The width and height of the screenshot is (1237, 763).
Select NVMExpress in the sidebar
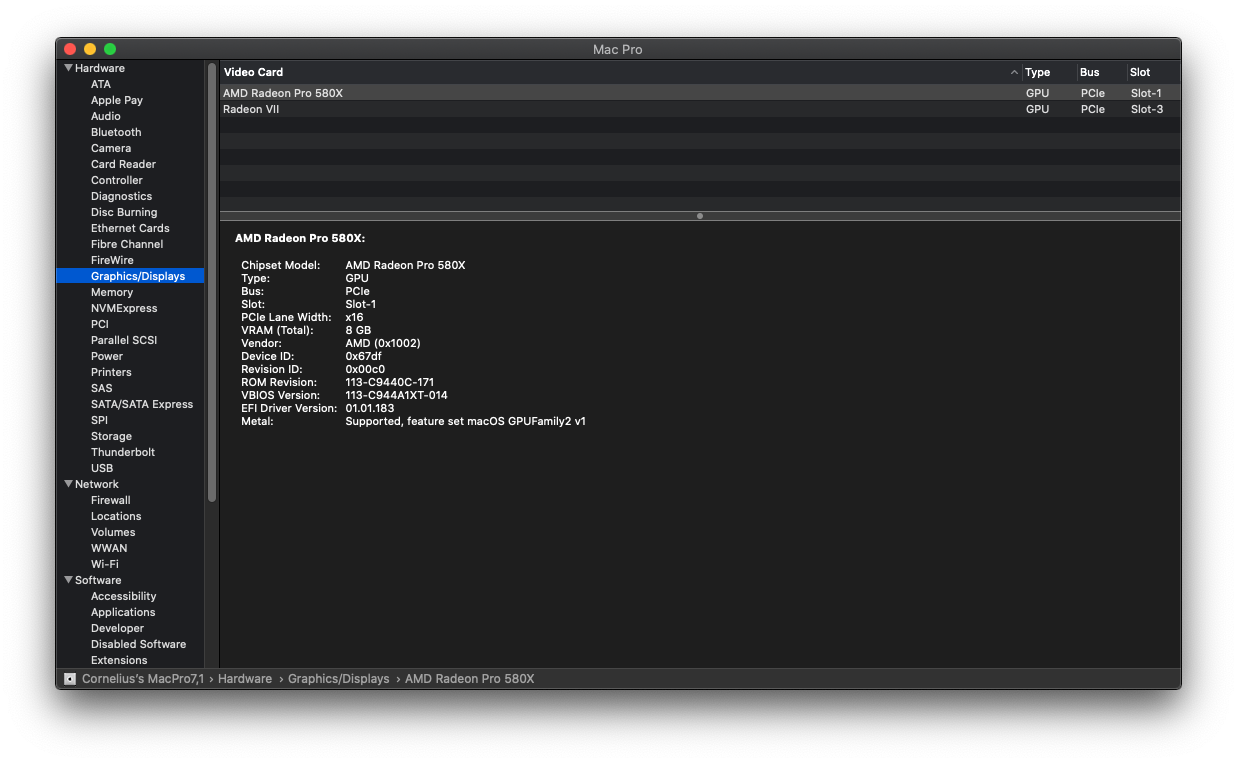click(124, 308)
